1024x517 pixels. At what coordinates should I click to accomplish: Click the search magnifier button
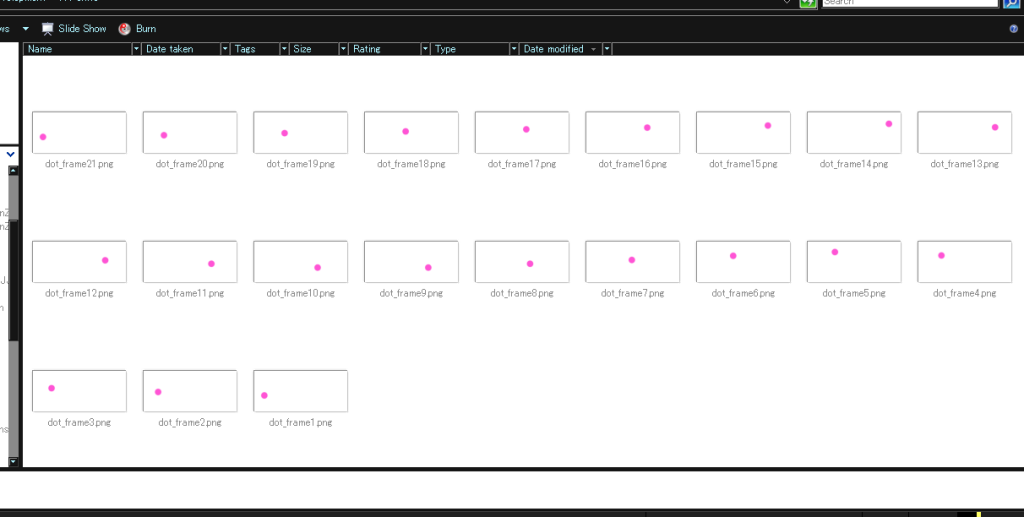click(x=1011, y=3)
